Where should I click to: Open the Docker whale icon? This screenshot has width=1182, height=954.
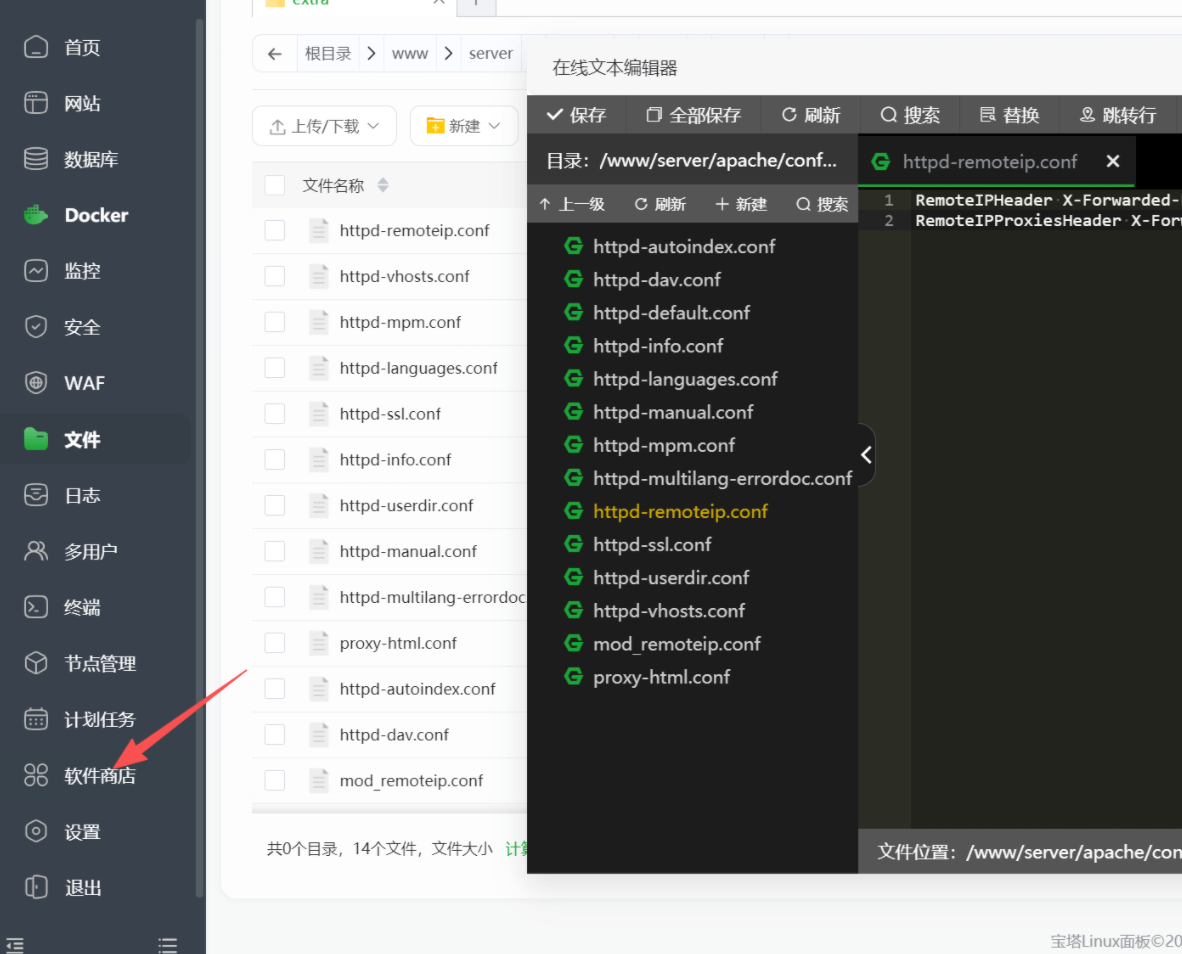(35, 216)
